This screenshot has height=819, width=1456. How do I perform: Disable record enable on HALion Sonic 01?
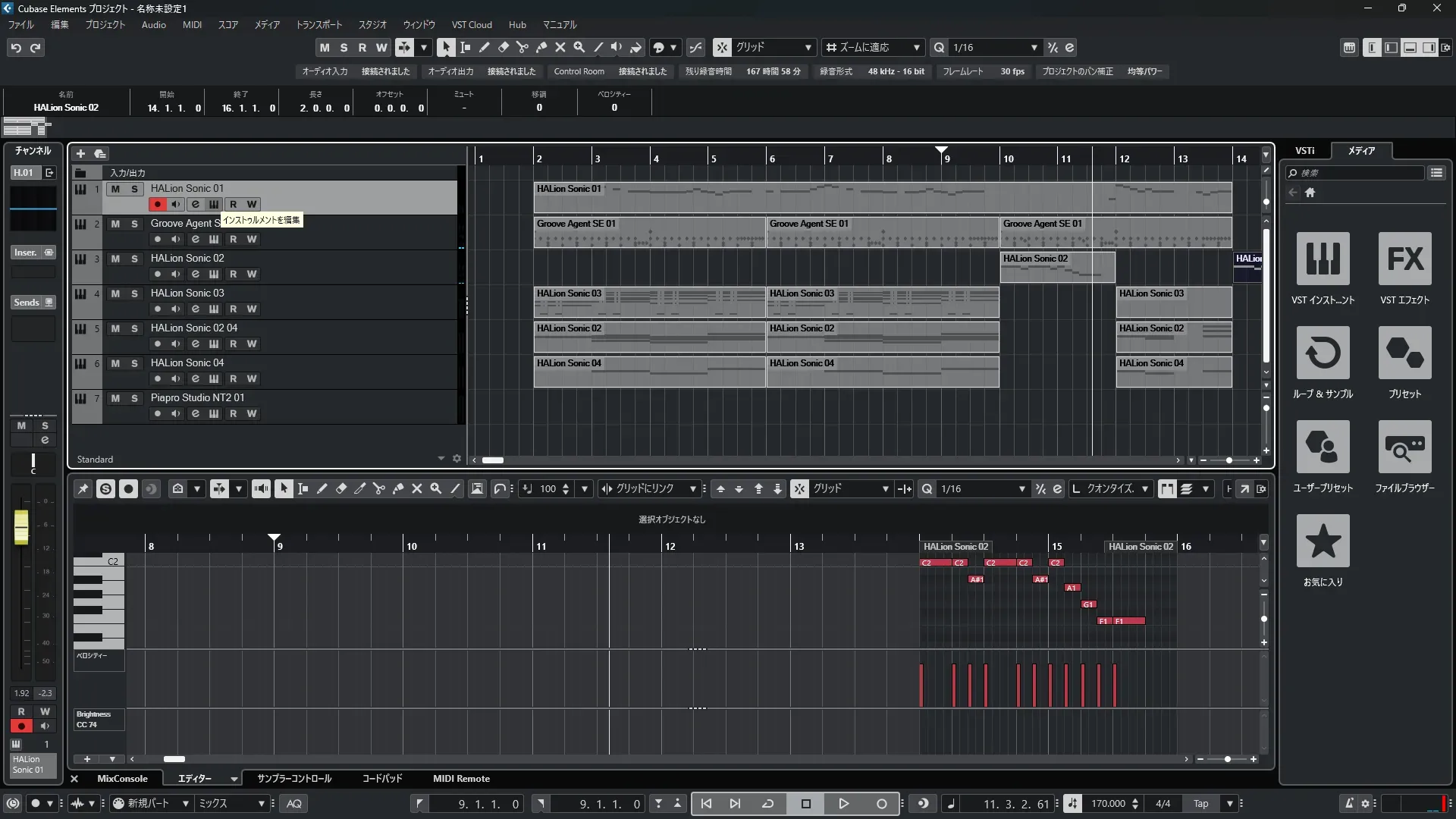point(157,204)
